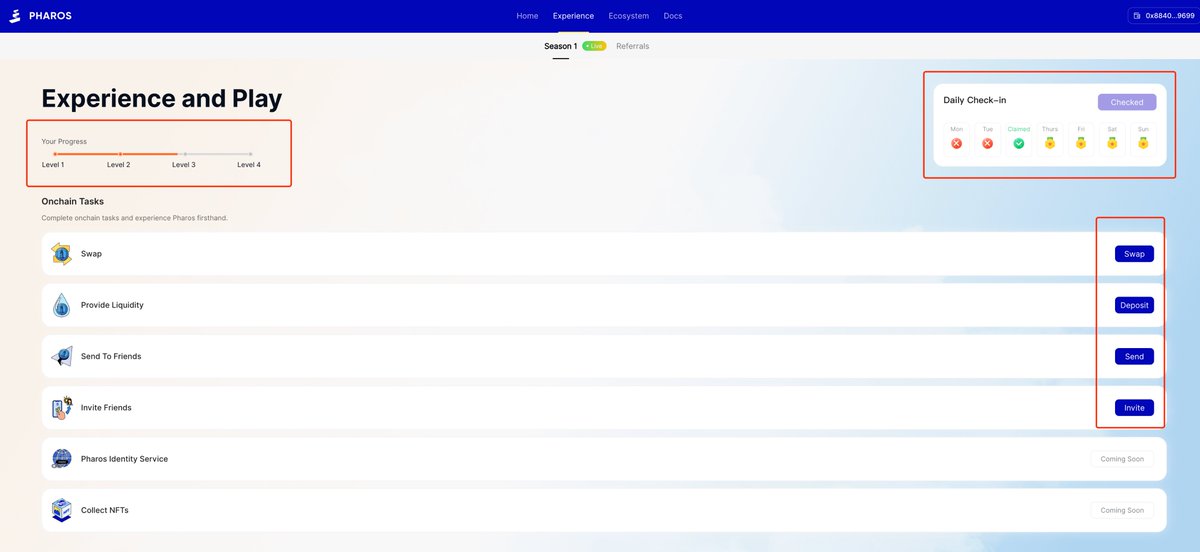Click Monday's missed check-in red X

(x=957, y=143)
